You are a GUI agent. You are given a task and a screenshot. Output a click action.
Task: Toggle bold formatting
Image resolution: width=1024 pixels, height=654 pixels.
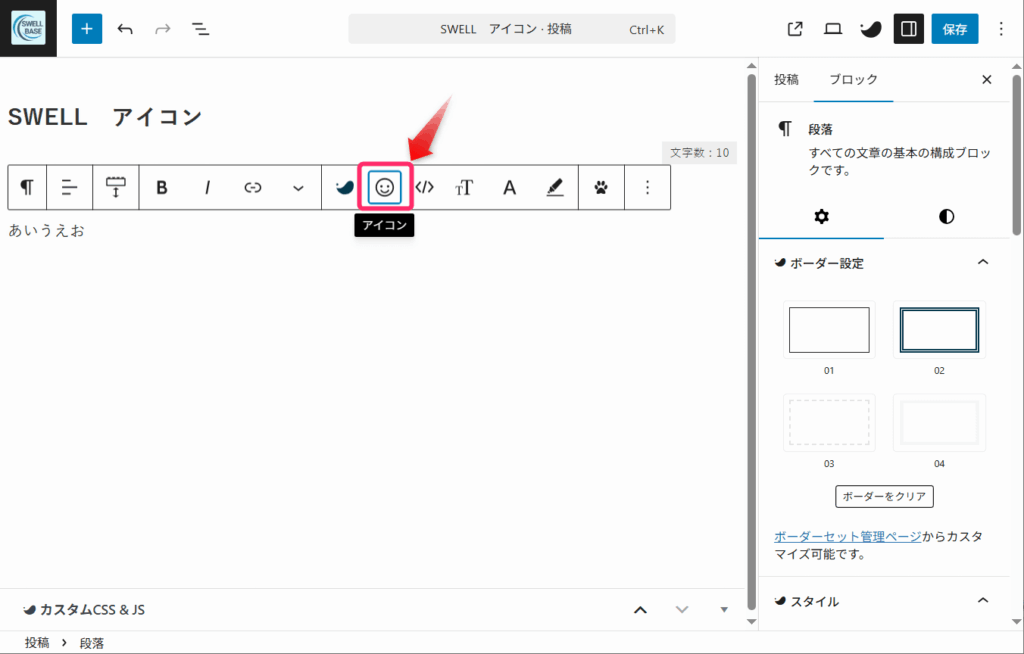(x=162, y=188)
